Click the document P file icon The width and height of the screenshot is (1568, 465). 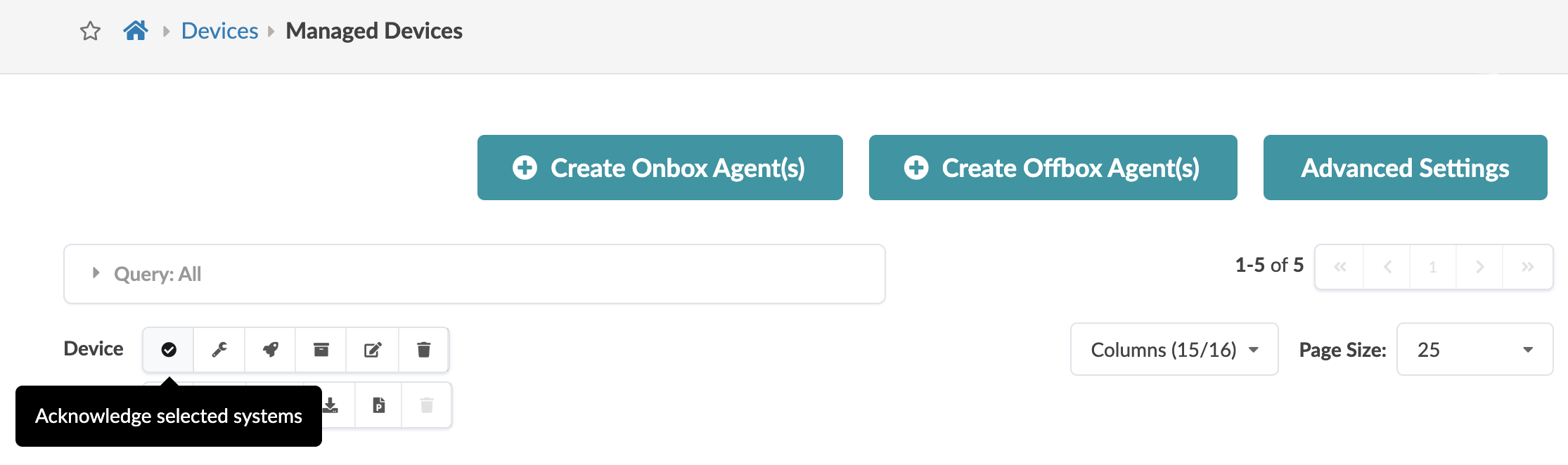tap(379, 405)
